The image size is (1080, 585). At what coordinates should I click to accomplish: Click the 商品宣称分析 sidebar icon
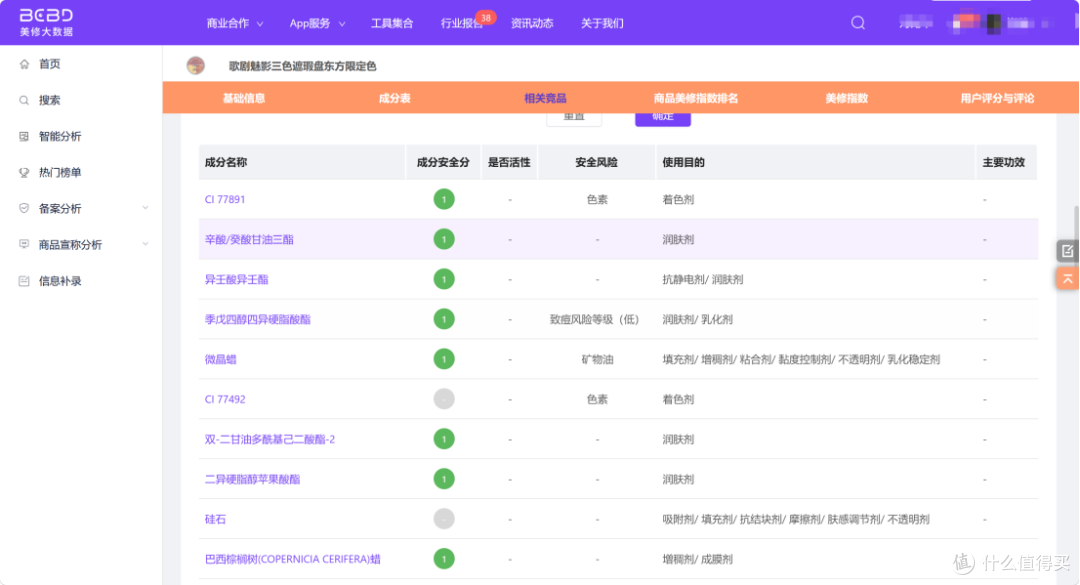point(24,244)
